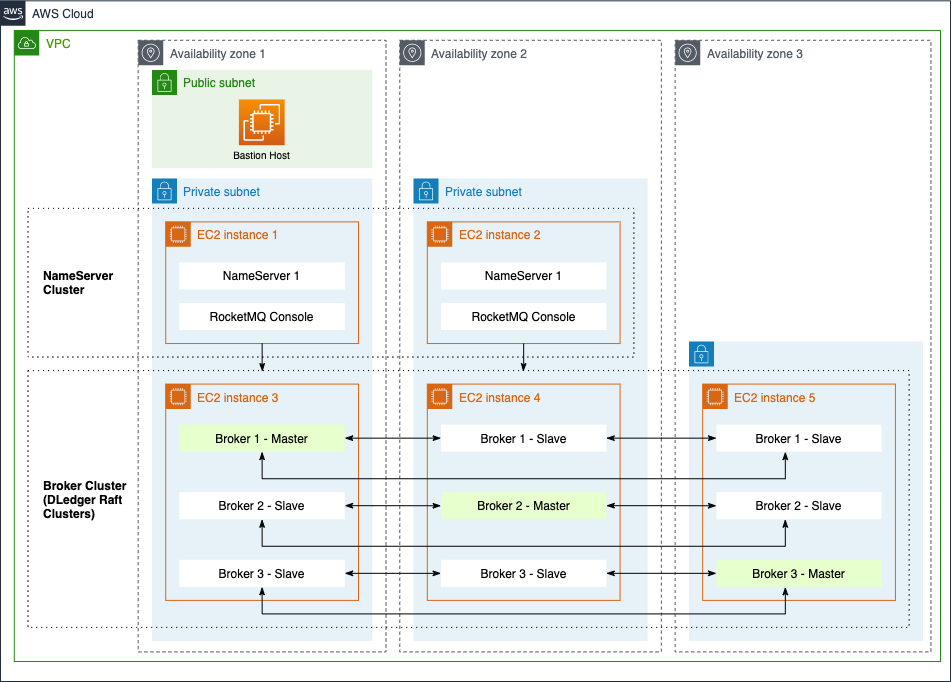The image size is (952, 682).
Task: Select the "Broker 2 - Master" box
Action: pos(523,506)
